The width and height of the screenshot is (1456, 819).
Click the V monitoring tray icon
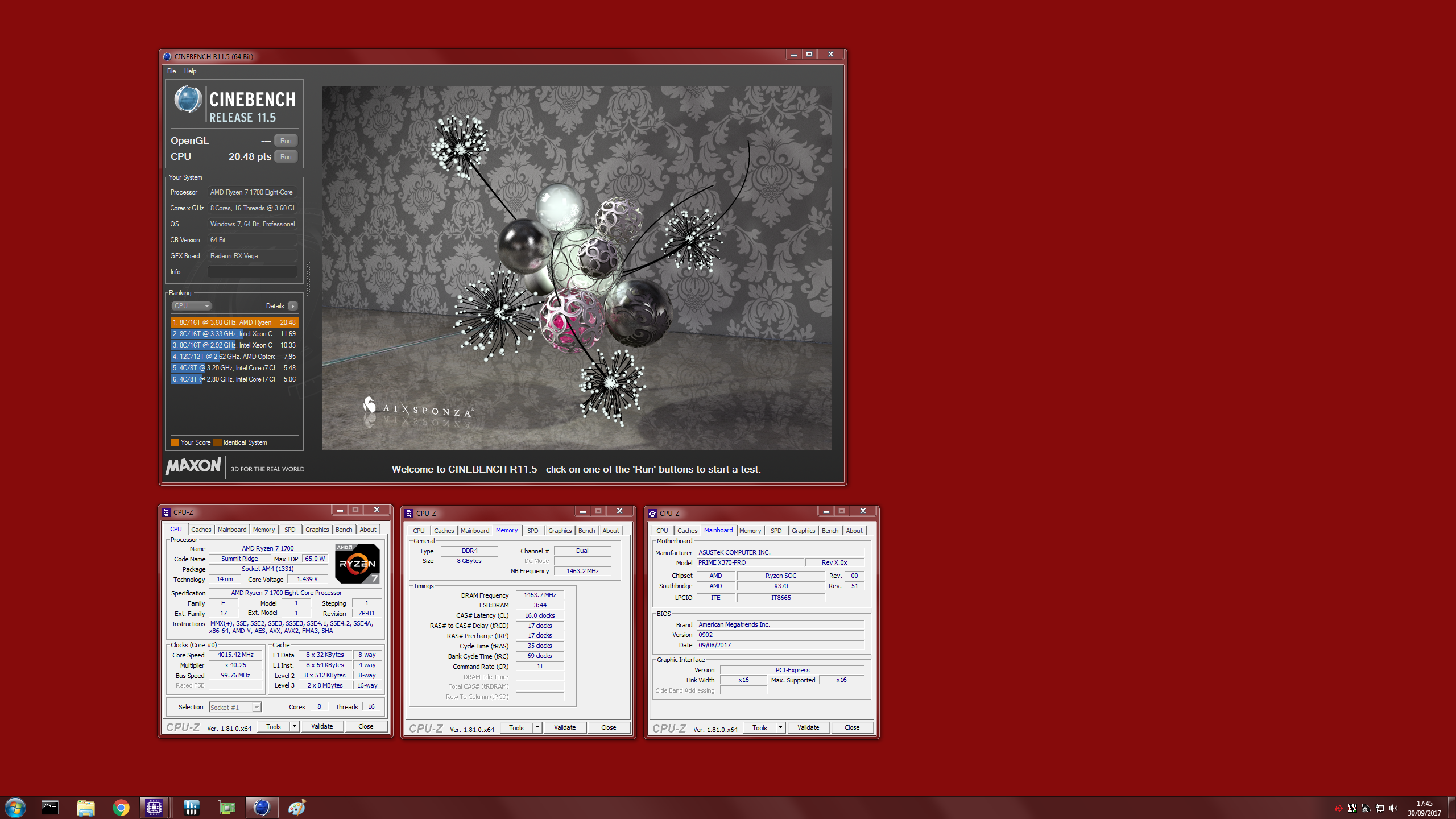tap(1352, 808)
